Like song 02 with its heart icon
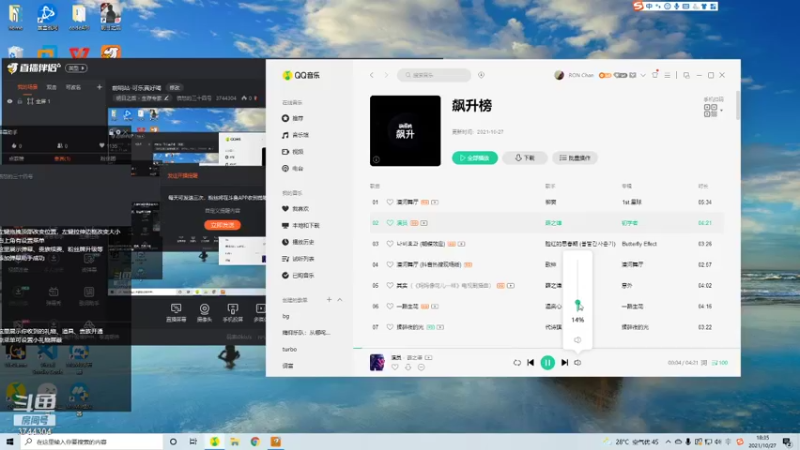800x450 pixels. click(x=390, y=223)
